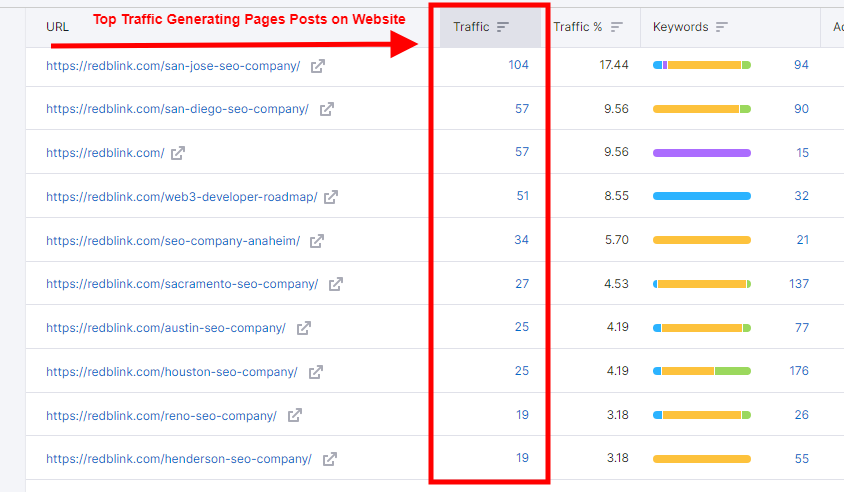Click traffic value 57 for san-diego page
Image resolution: width=844 pixels, height=492 pixels.
(x=522, y=109)
